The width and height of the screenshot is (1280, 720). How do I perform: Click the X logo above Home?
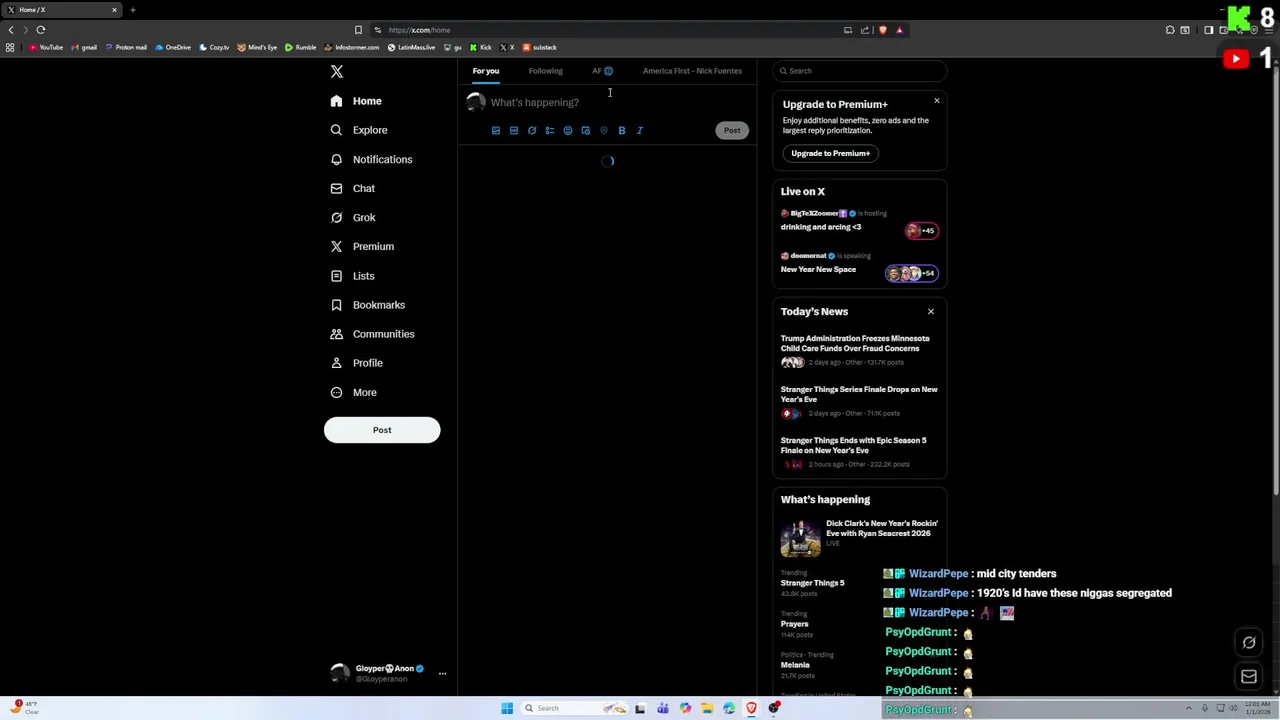(x=337, y=71)
